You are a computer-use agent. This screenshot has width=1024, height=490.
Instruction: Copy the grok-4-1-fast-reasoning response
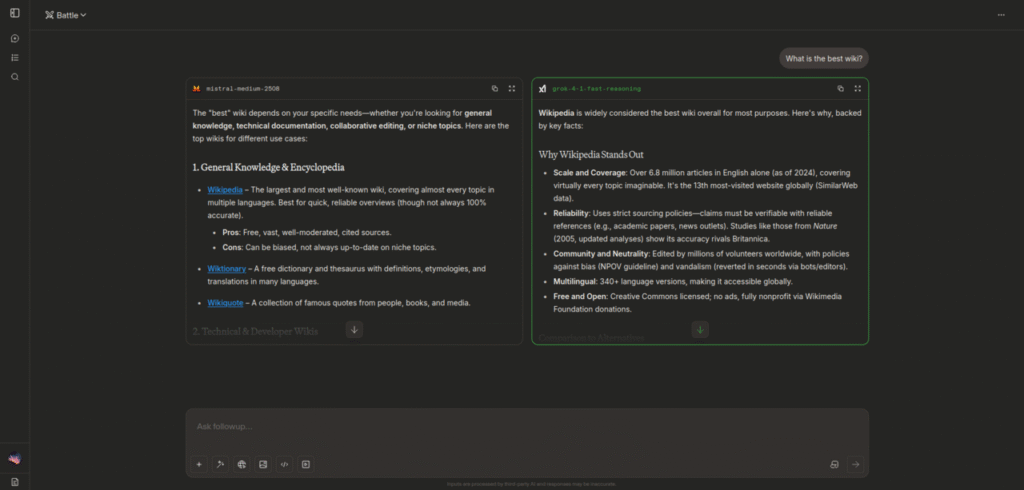[x=841, y=89]
